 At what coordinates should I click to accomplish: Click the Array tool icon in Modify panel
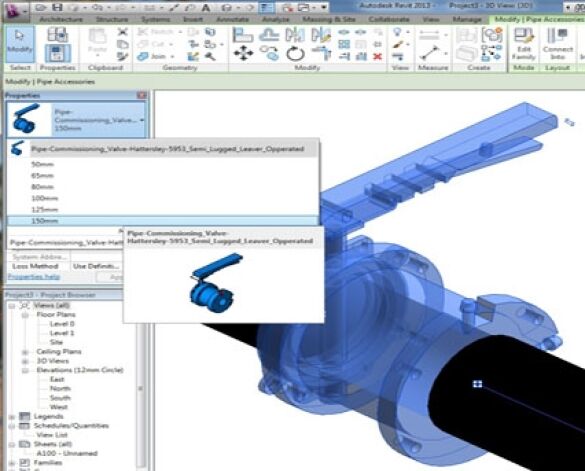(x=344, y=44)
